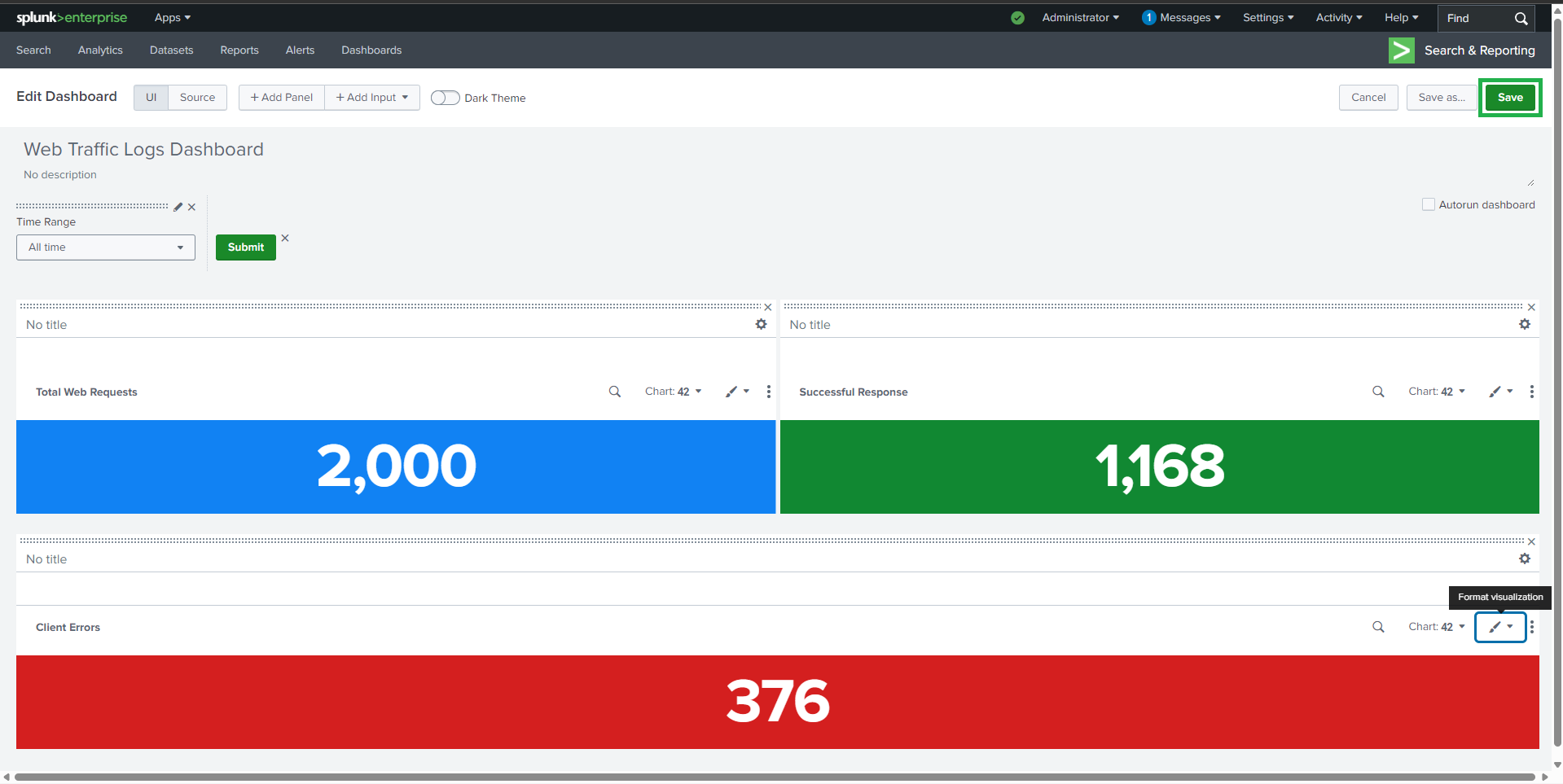Remove the Submit button with X icon
1563x784 pixels.
pos(285,238)
